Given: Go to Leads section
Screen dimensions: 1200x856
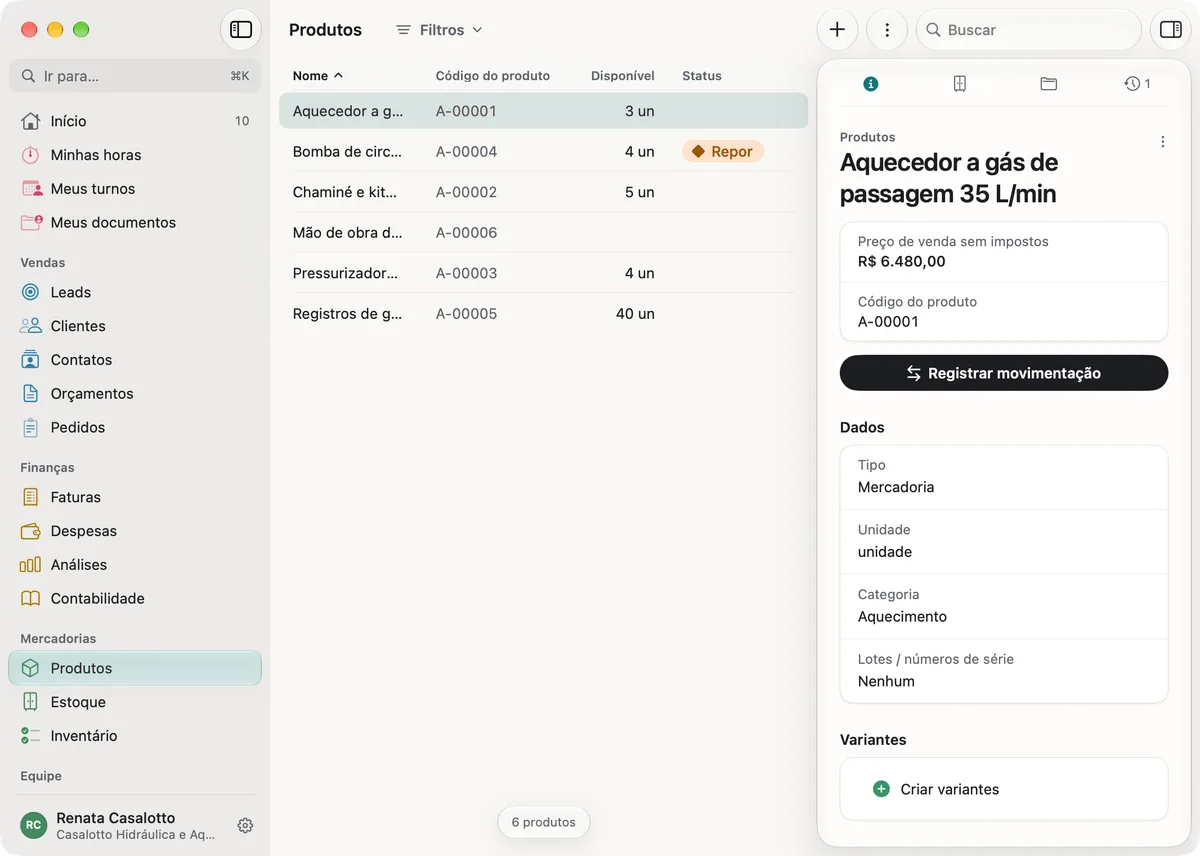Looking at the screenshot, I should tap(135, 292).
